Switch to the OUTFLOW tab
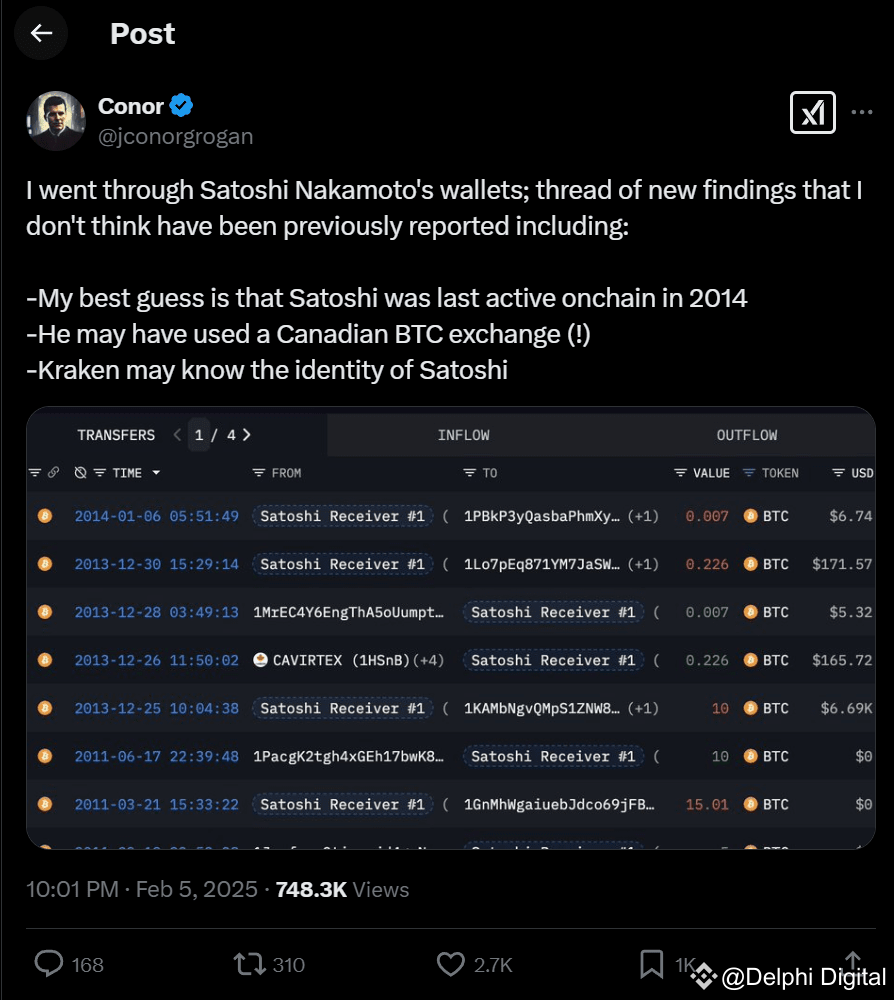894x1000 pixels. click(x=746, y=435)
